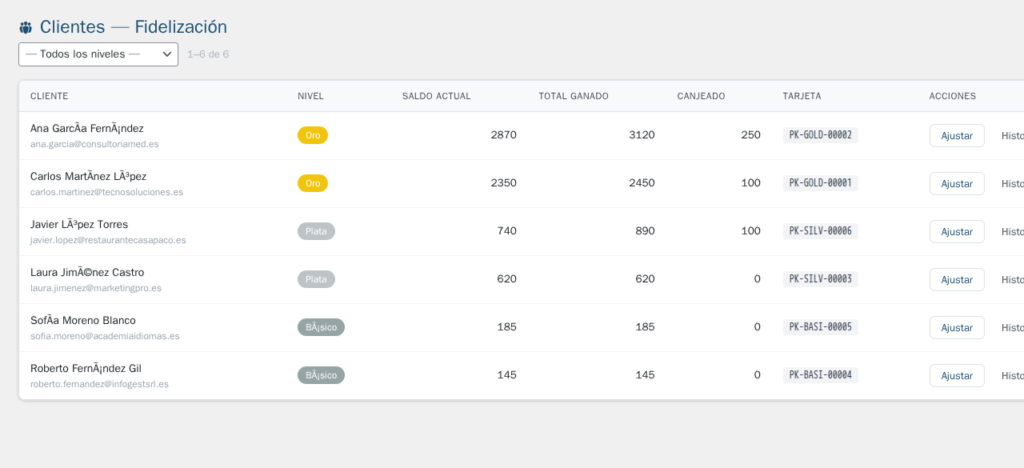Select card code PK-GOLD-00002

click(820, 135)
